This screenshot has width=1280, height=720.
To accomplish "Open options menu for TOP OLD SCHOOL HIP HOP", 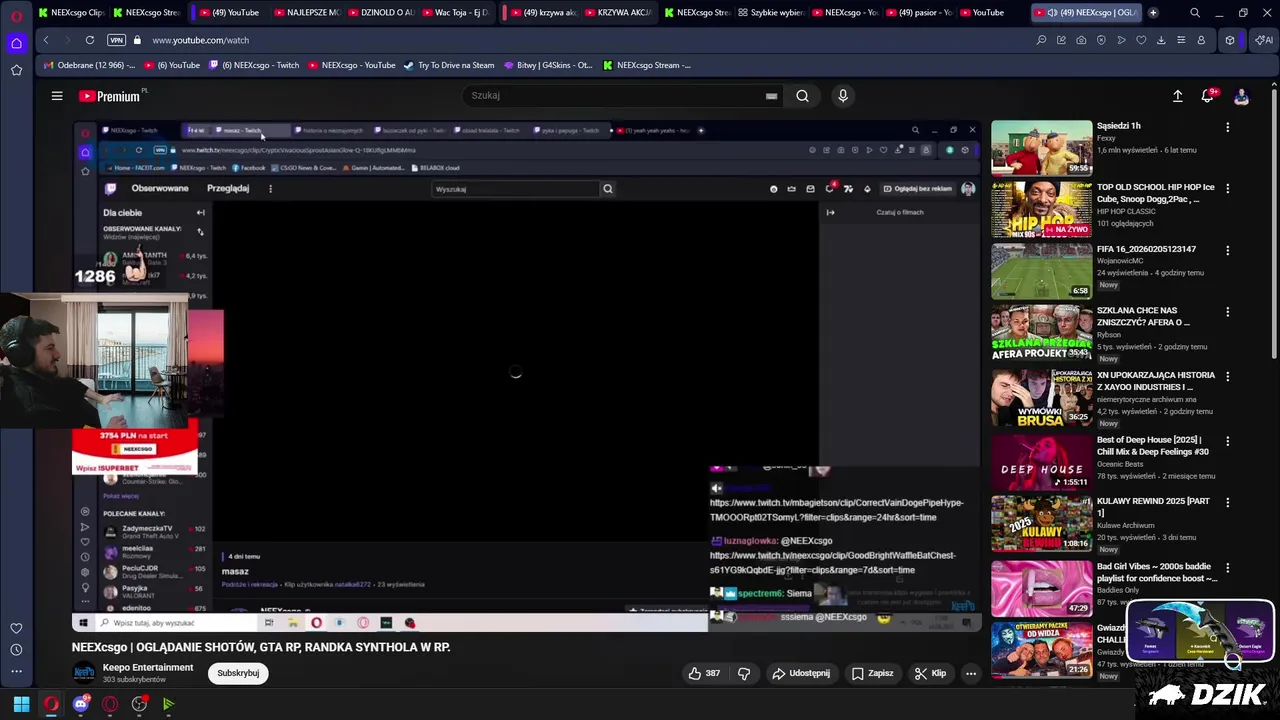I will click(x=1227, y=188).
